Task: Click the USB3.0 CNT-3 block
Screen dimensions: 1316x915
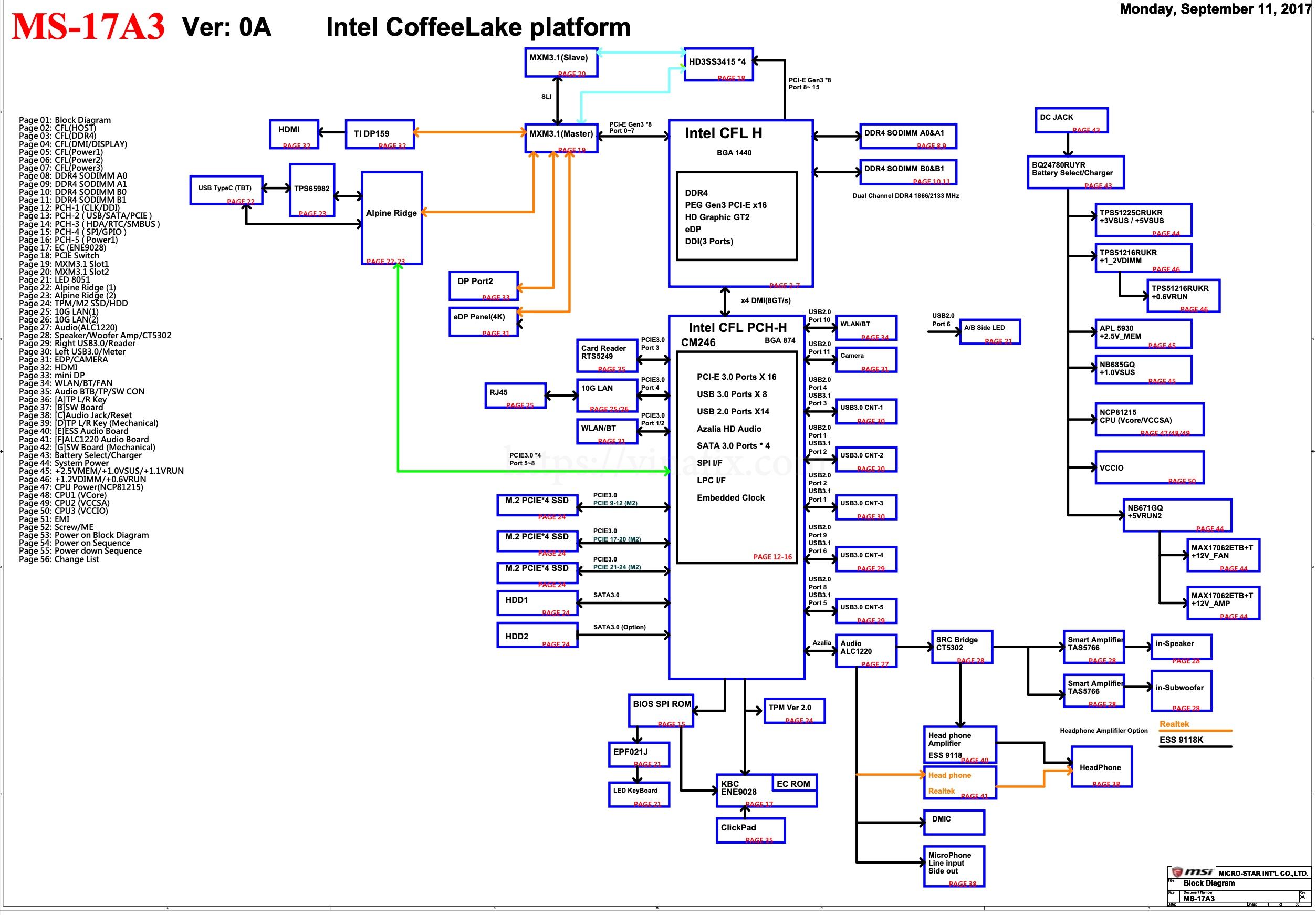Action: coord(866,507)
